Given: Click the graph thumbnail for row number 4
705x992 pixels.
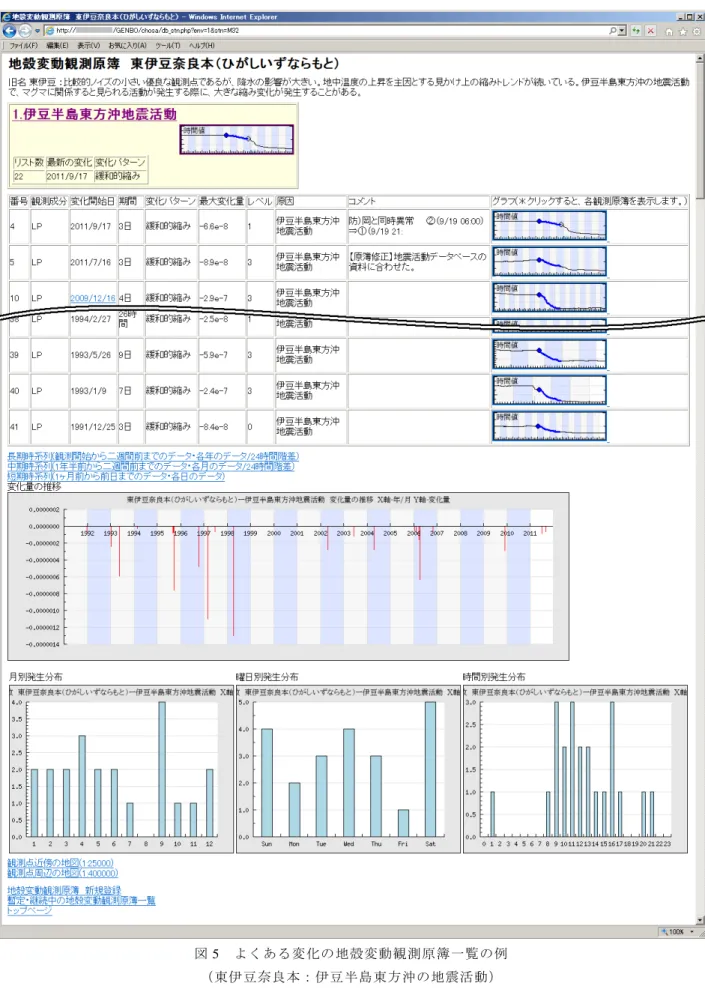Looking at the screenshot, I should pyautogui.click(x=549, y=226).
